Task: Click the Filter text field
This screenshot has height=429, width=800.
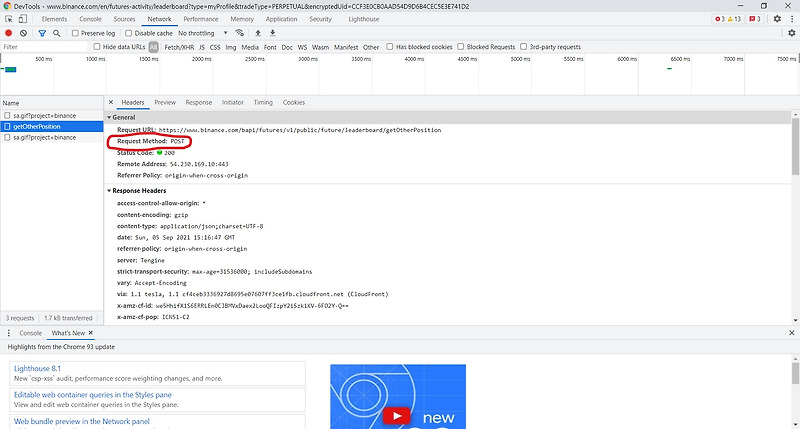Action: point(45,47)
